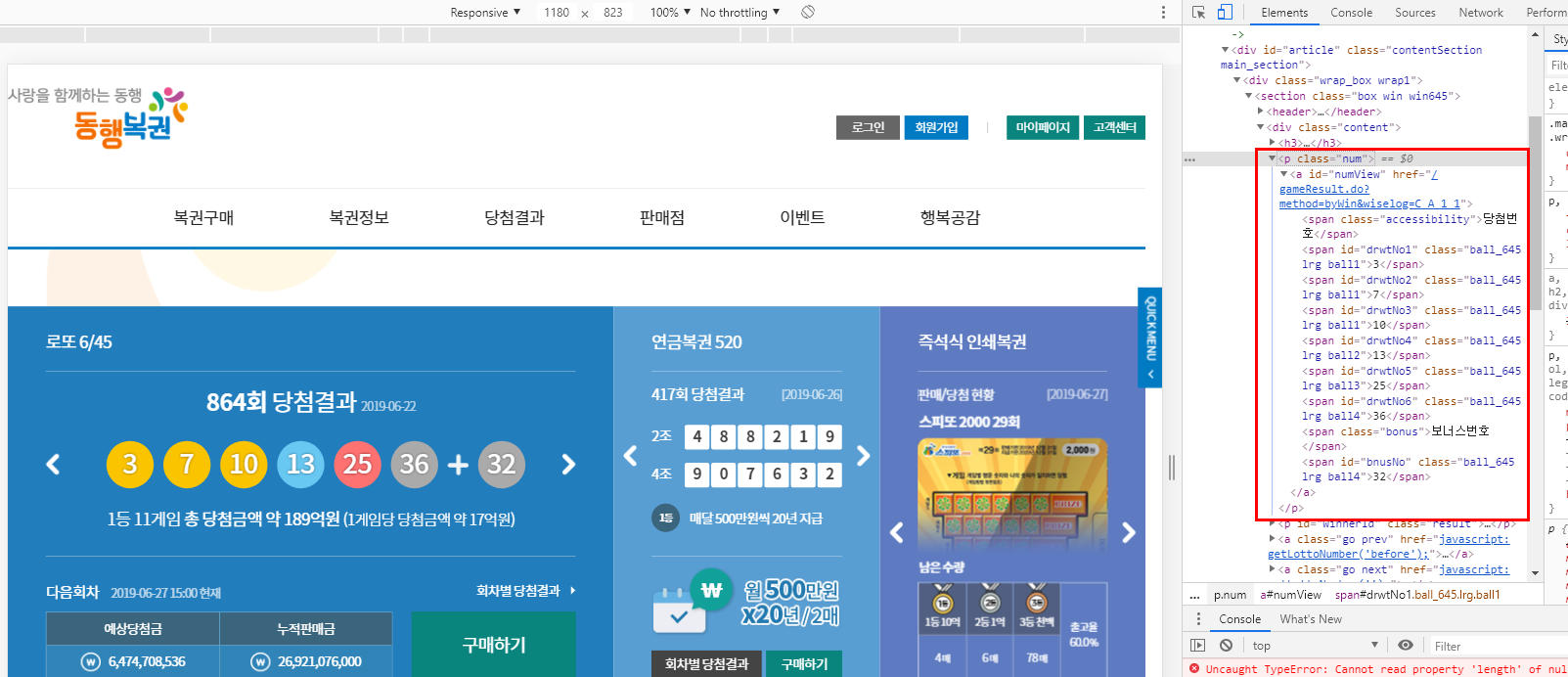Click the 1등 badge icon in pension lottery

666,518
